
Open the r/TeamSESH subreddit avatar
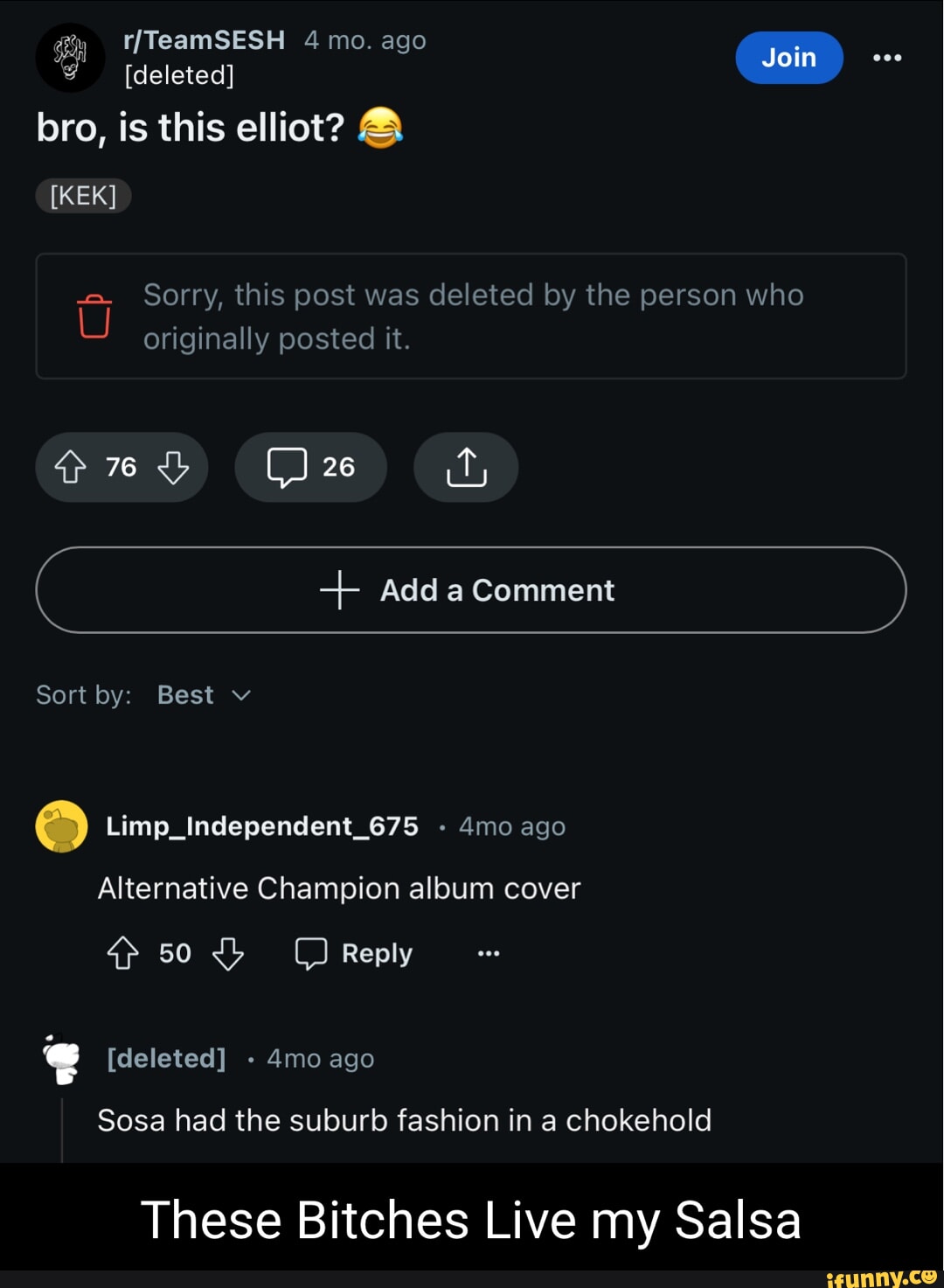[x=70, y=57]
